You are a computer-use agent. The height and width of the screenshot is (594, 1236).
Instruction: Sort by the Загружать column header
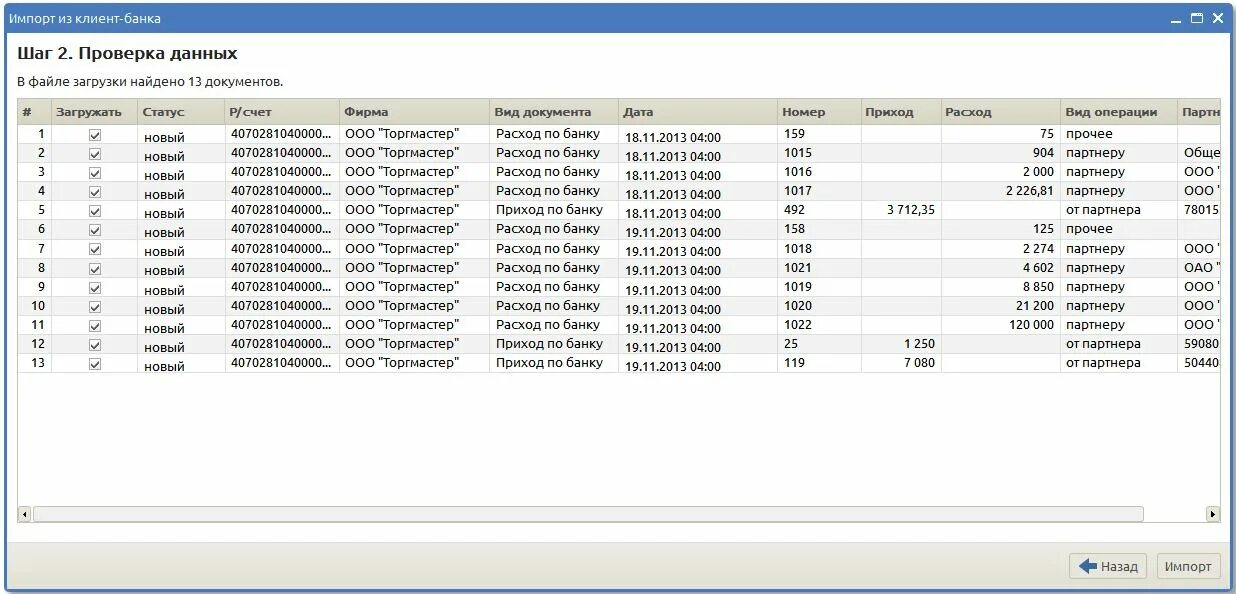(95, 112)
